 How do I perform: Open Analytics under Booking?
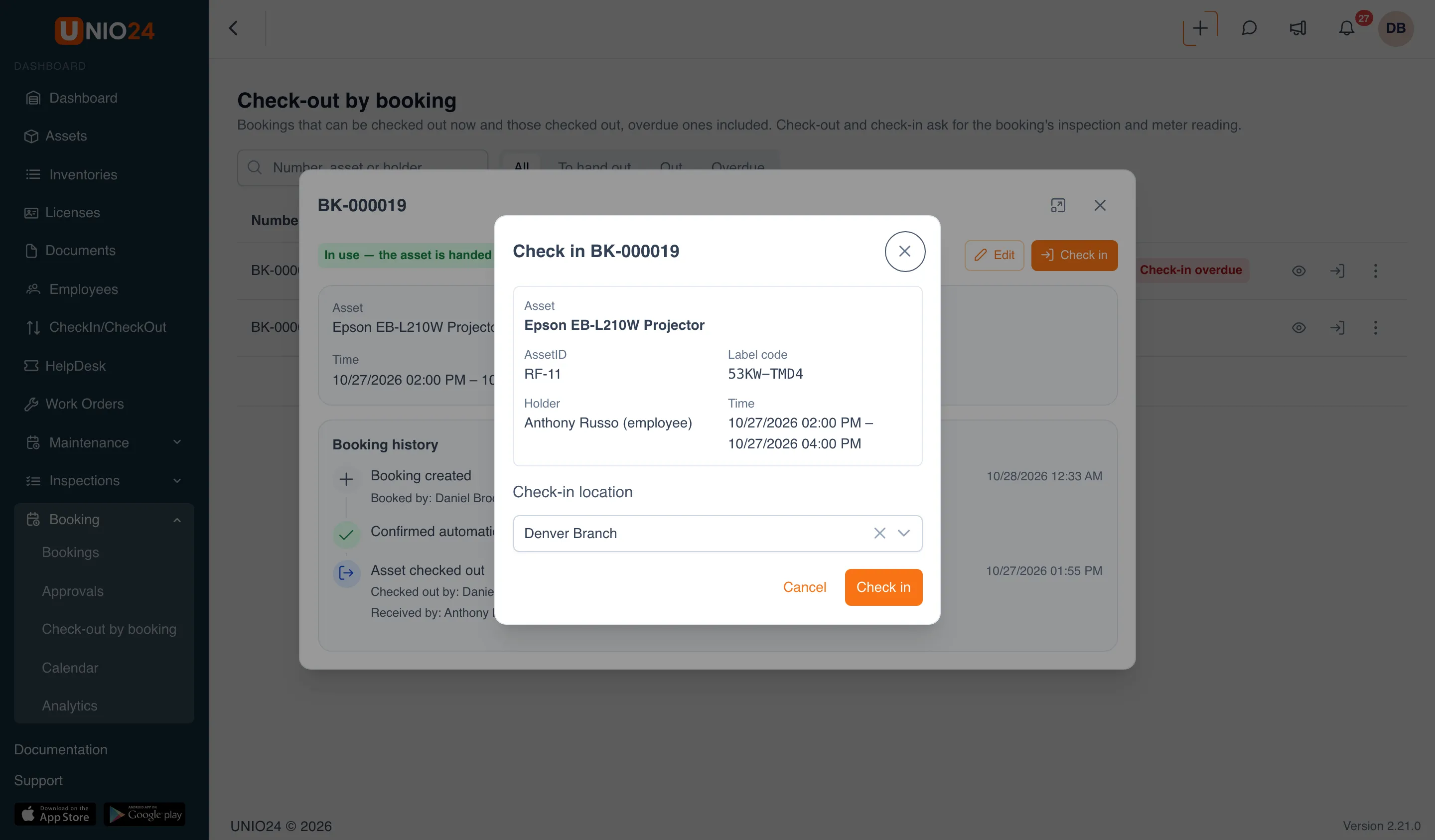click(69, 705)
